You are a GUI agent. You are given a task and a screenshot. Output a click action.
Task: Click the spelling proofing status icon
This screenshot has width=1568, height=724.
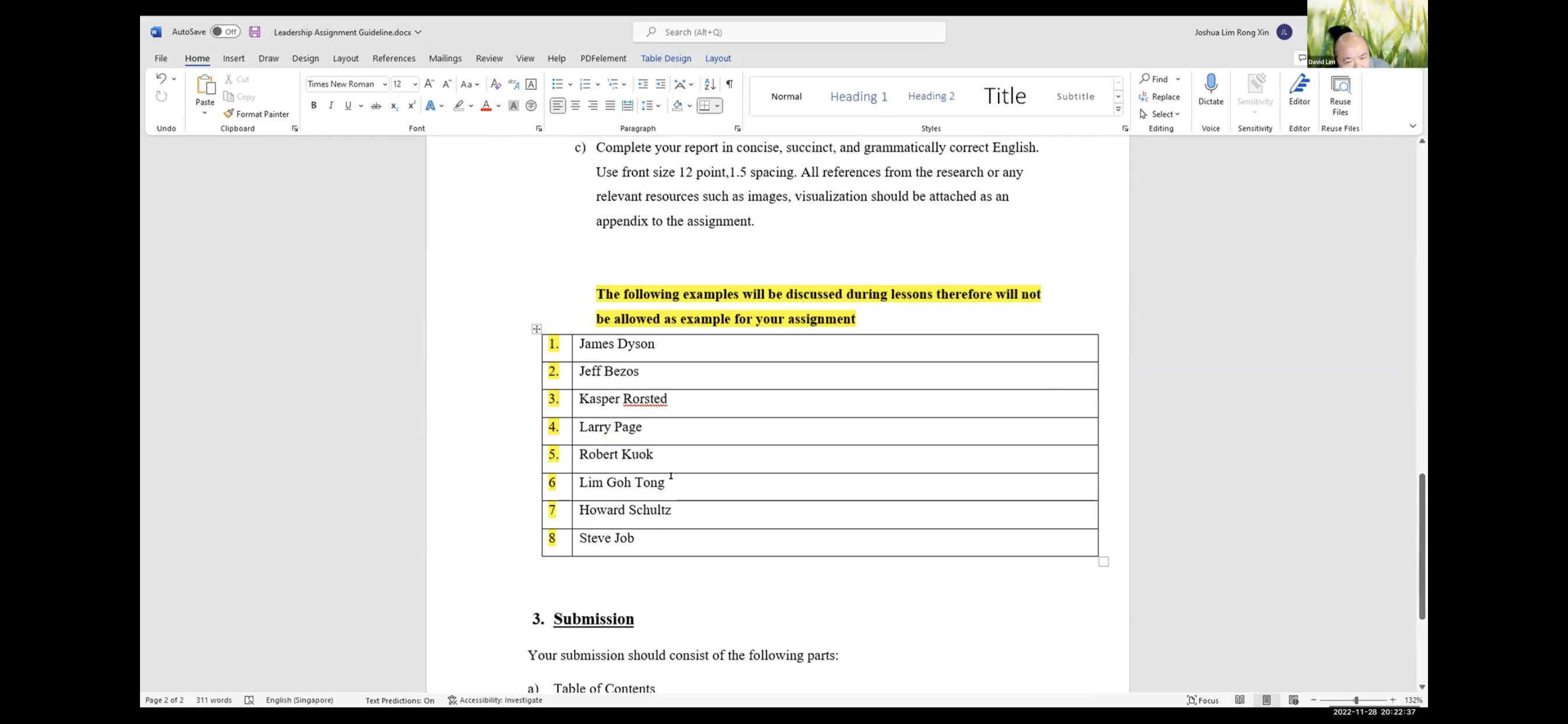coord(249,700)
